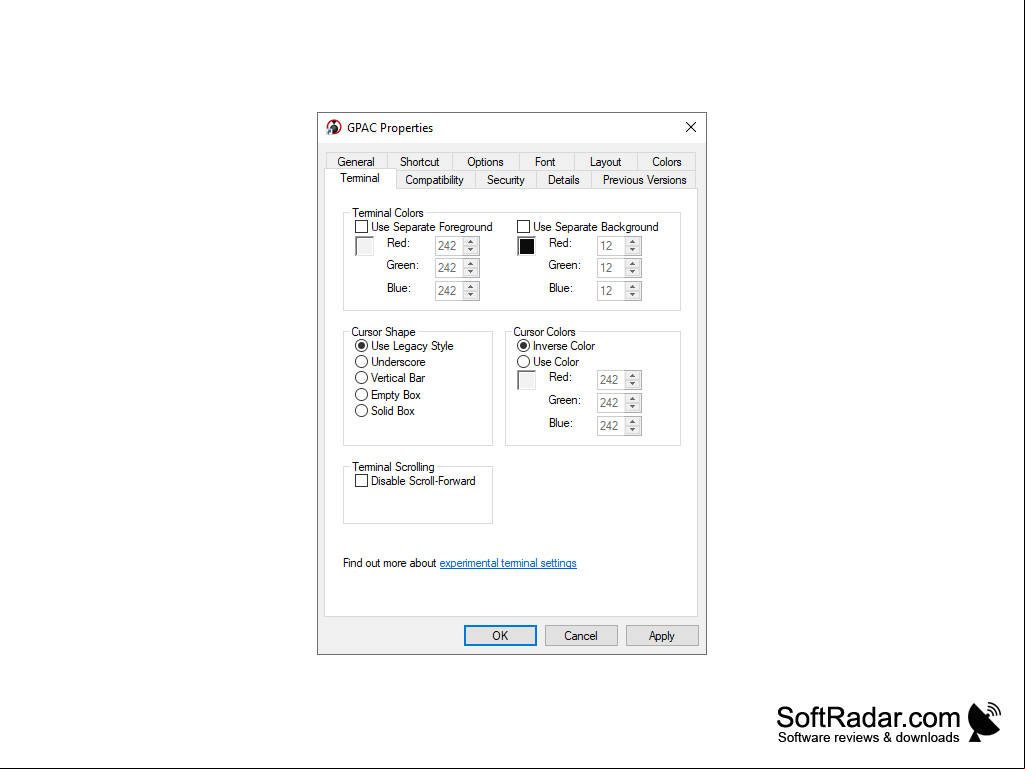This screenshot has width=1025, height=769.
Task: Decrease cursor Red value with down arrow
Action: tap(633, 384)
